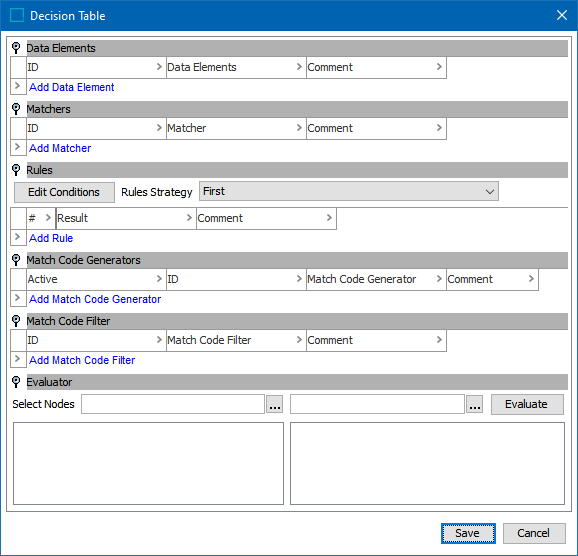Toggle the Evaluator section pin icon
Viewport: 578px width, 556px height.
click(16, 382)
